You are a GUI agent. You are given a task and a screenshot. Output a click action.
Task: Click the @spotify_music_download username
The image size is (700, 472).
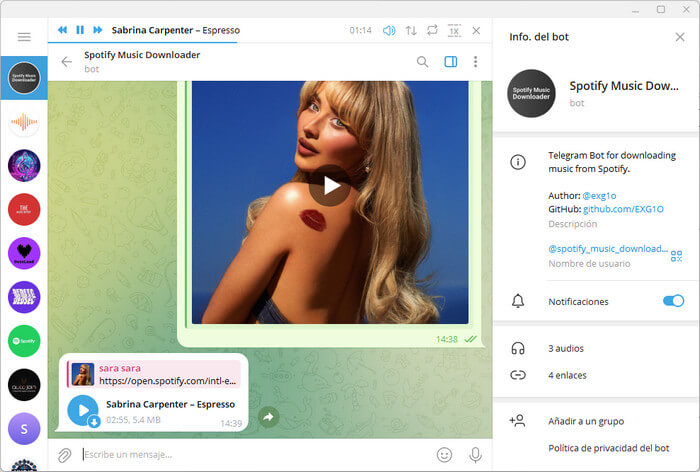[x=608, y=249]
